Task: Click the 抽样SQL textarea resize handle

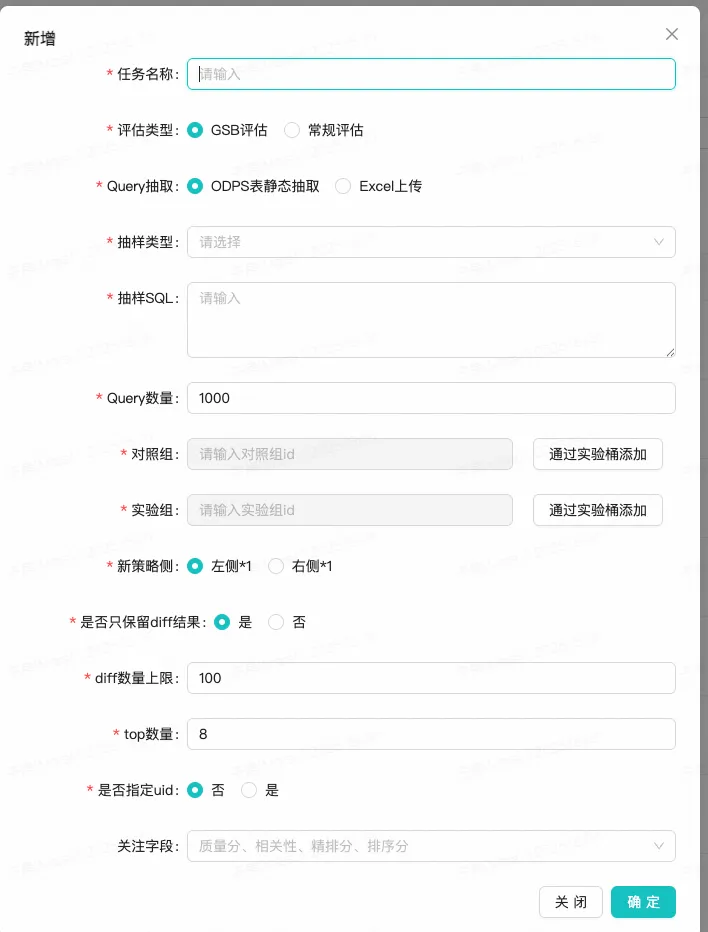Action: click(670, 352)
